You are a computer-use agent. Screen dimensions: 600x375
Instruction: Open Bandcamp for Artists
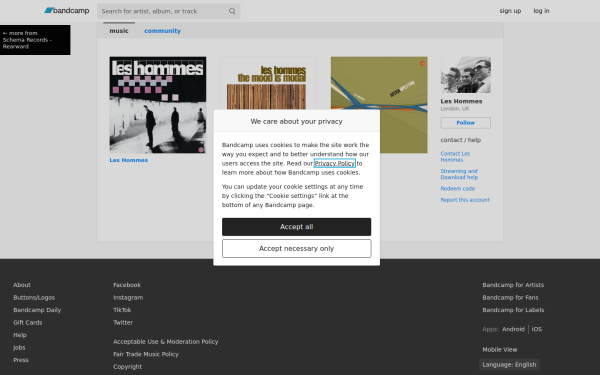[513, 285]
